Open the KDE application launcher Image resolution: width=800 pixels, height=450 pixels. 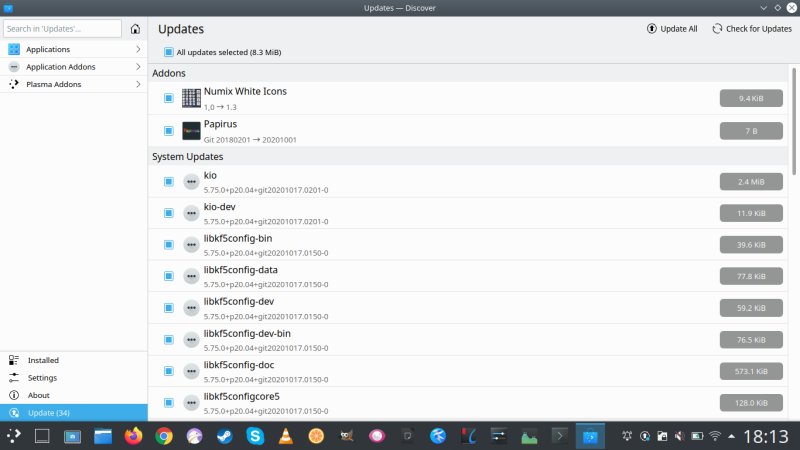(x=14, y=436)
